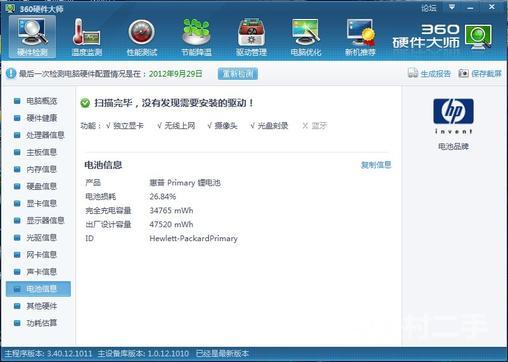Click the 26.84% battery wear value
The width and height of the screenshot is (508, 362).
[163, 197]
